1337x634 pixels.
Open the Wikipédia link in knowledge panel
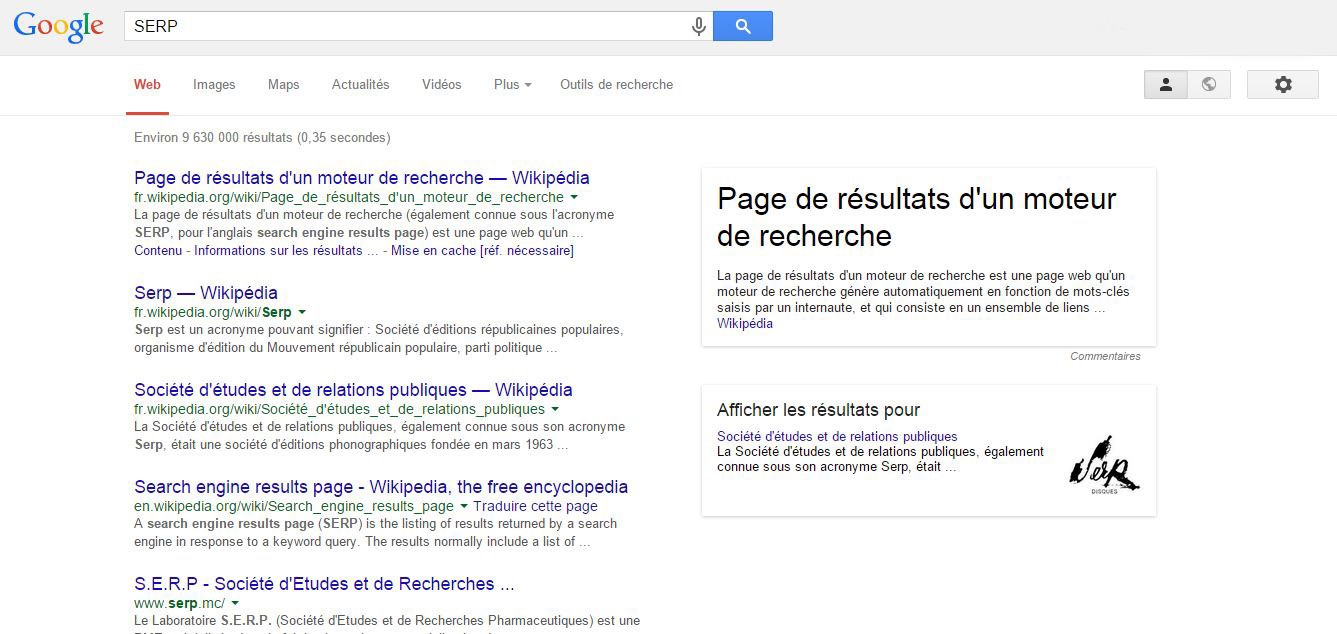[x=745, y=323]
